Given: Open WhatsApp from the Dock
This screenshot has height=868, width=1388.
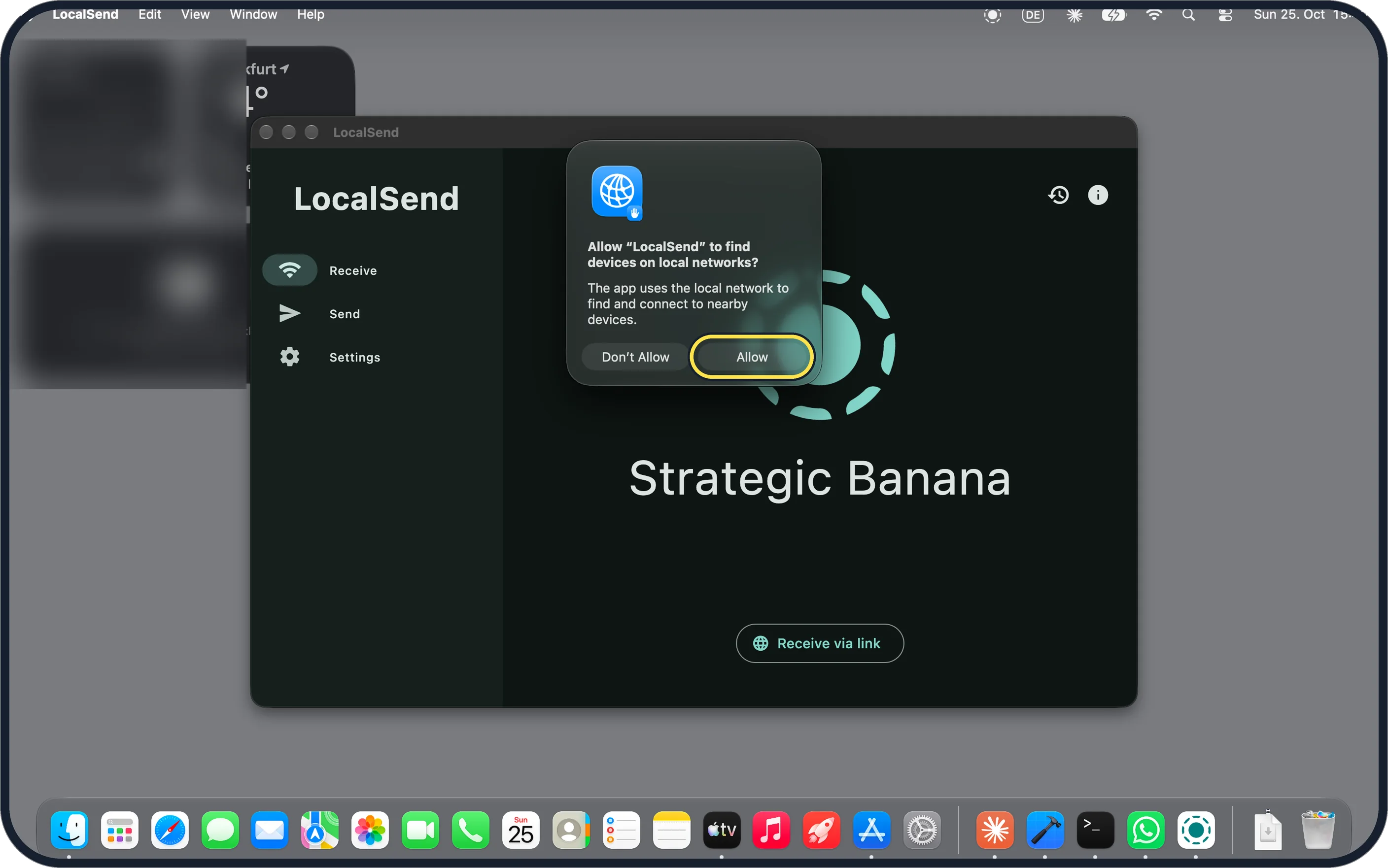Looking at the screenshot, I should pos(1145,830).
